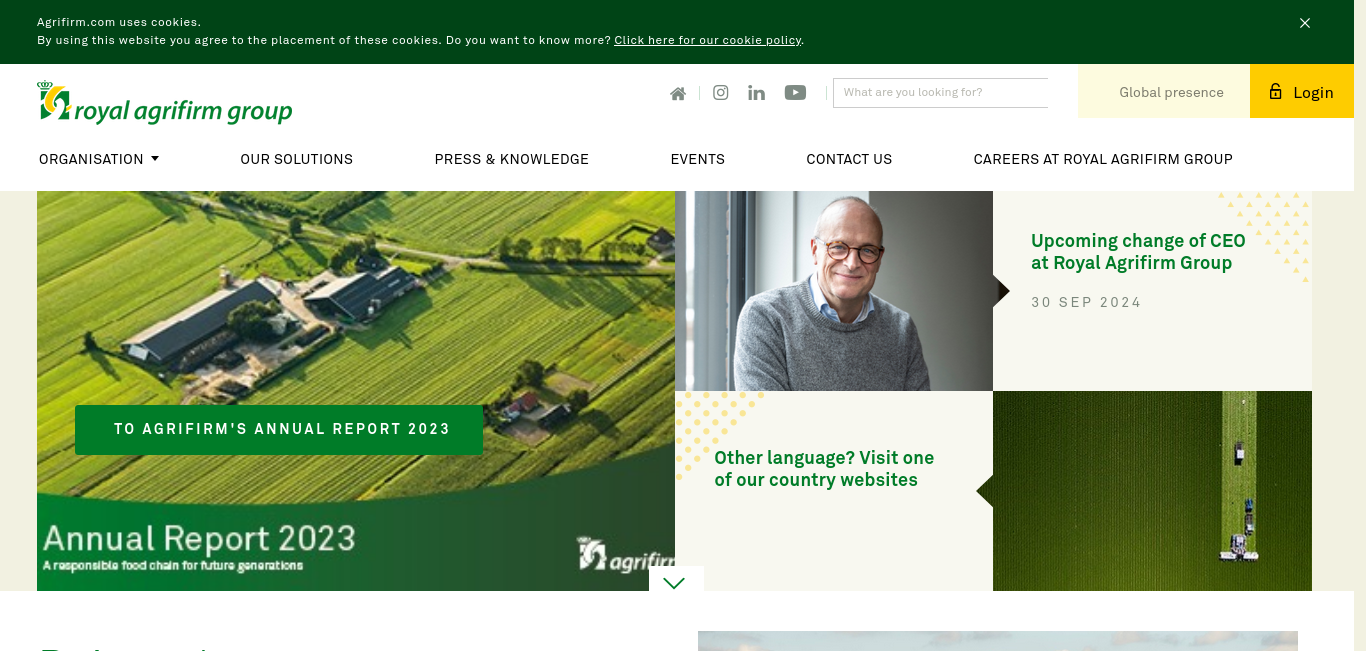Open Upcoming change of CEO article
1366x651 pixels.
coord(1138,252)
